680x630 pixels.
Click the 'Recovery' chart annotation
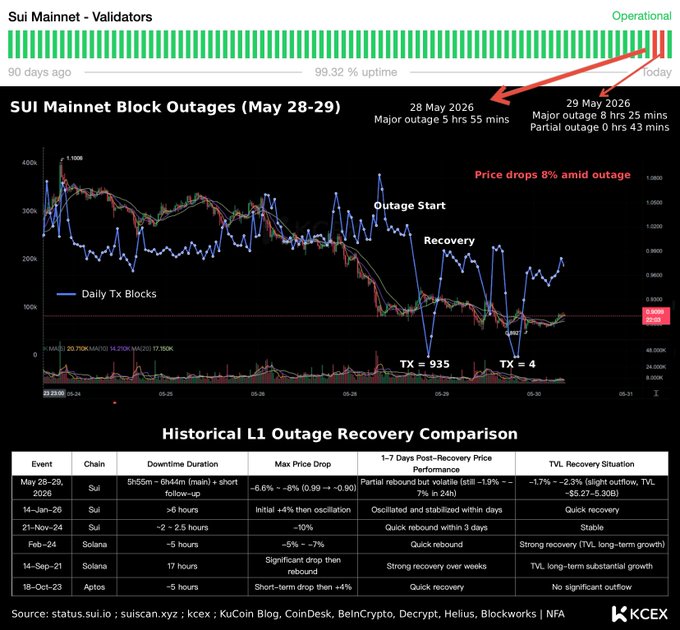[x=449, y=241]
